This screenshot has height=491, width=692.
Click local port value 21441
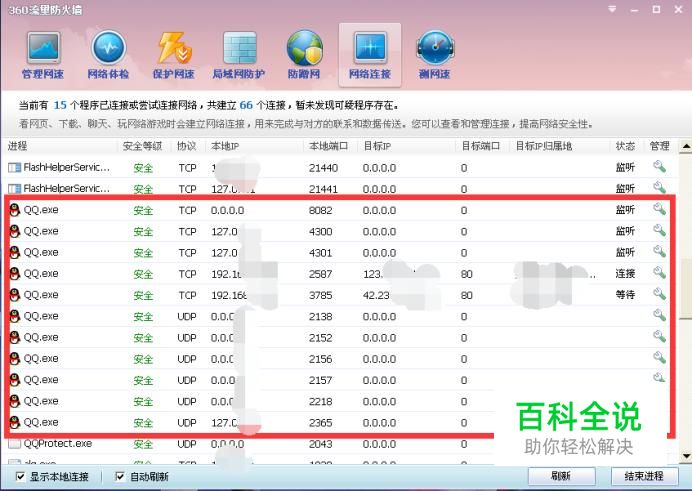click(323, 189)
